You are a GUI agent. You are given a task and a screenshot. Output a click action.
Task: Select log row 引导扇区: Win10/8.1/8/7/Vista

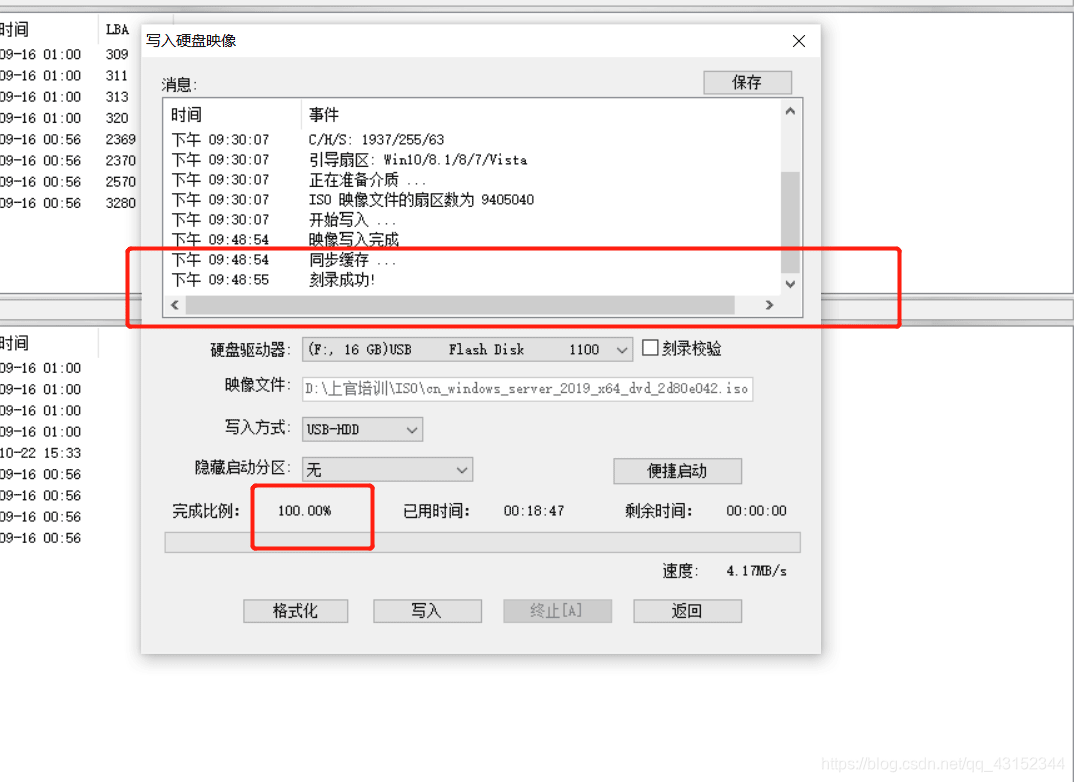(x=473, y=160)
